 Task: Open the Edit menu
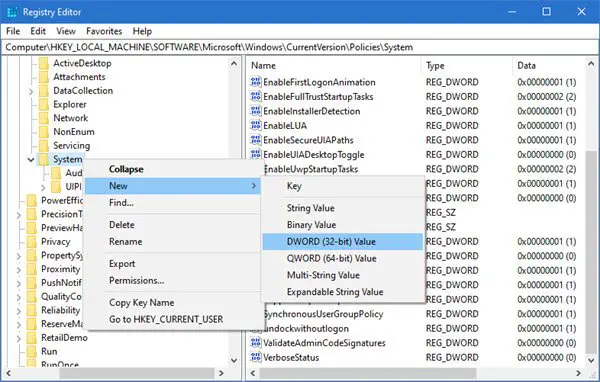point(38,31)
